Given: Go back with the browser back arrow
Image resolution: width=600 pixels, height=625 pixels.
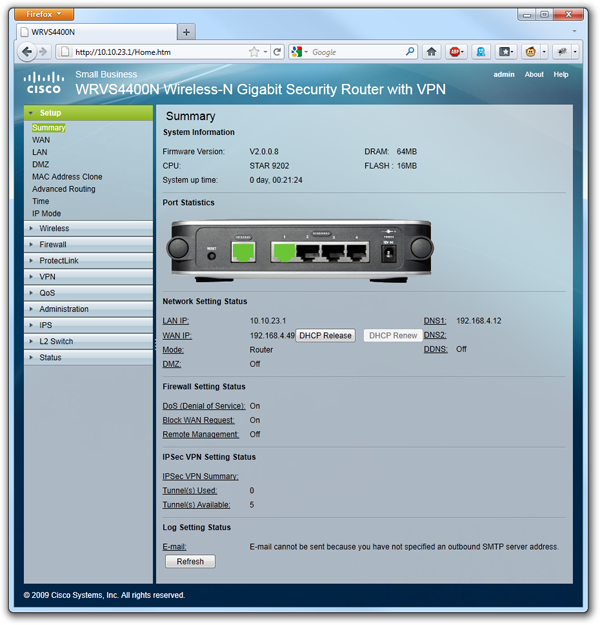Looking at the screenshot, I should pyautogui.click(x=27, y=52).
